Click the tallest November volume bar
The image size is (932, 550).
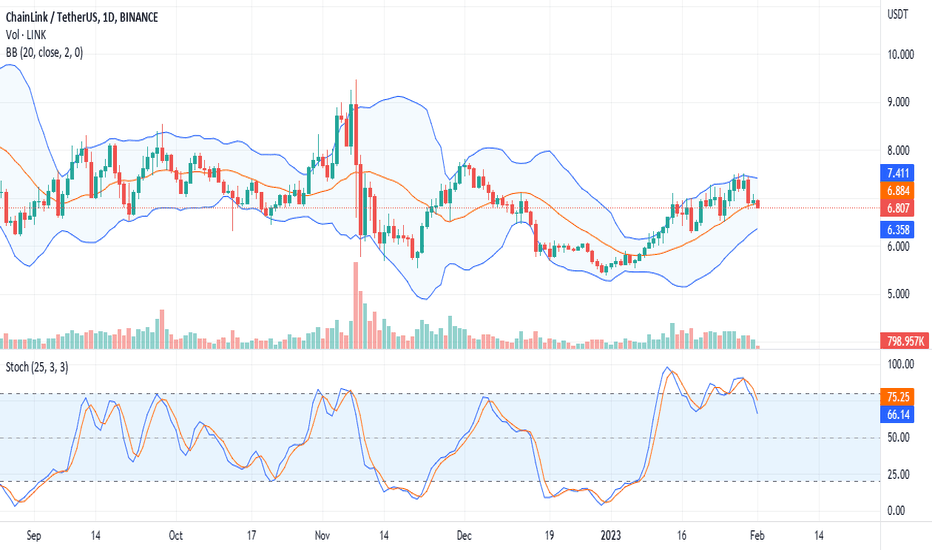tap(356, 305)
